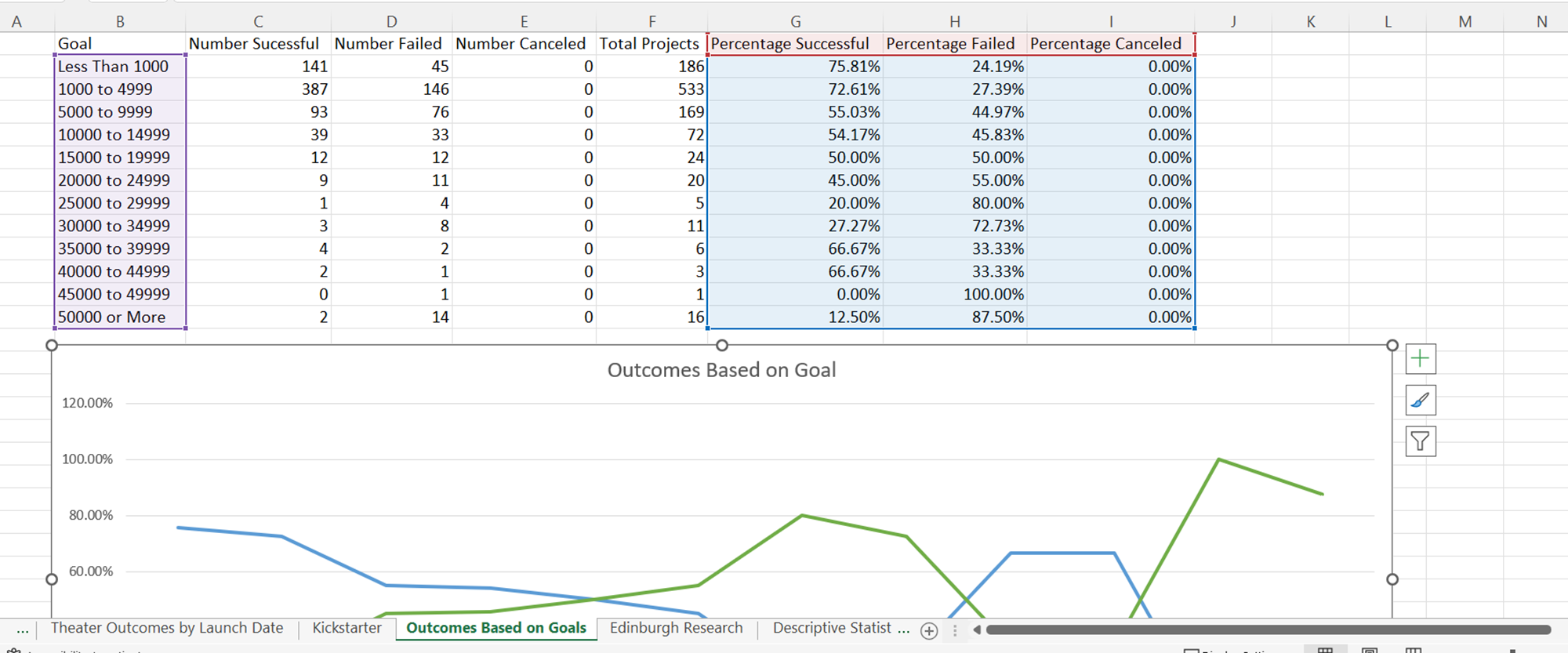
Task: Add a new sheet with the plus icon
Action: pyautogui.click(x=929, y=630)
